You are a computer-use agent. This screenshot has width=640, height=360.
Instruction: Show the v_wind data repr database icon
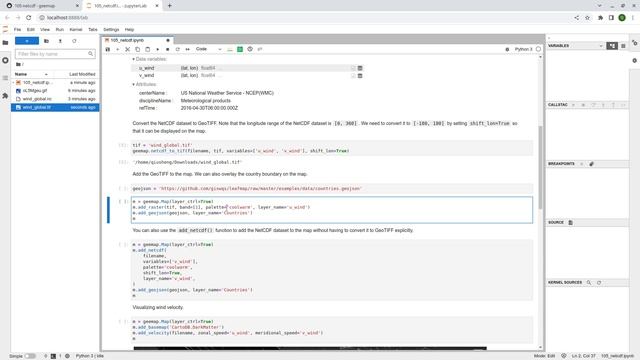pos(360,76)
